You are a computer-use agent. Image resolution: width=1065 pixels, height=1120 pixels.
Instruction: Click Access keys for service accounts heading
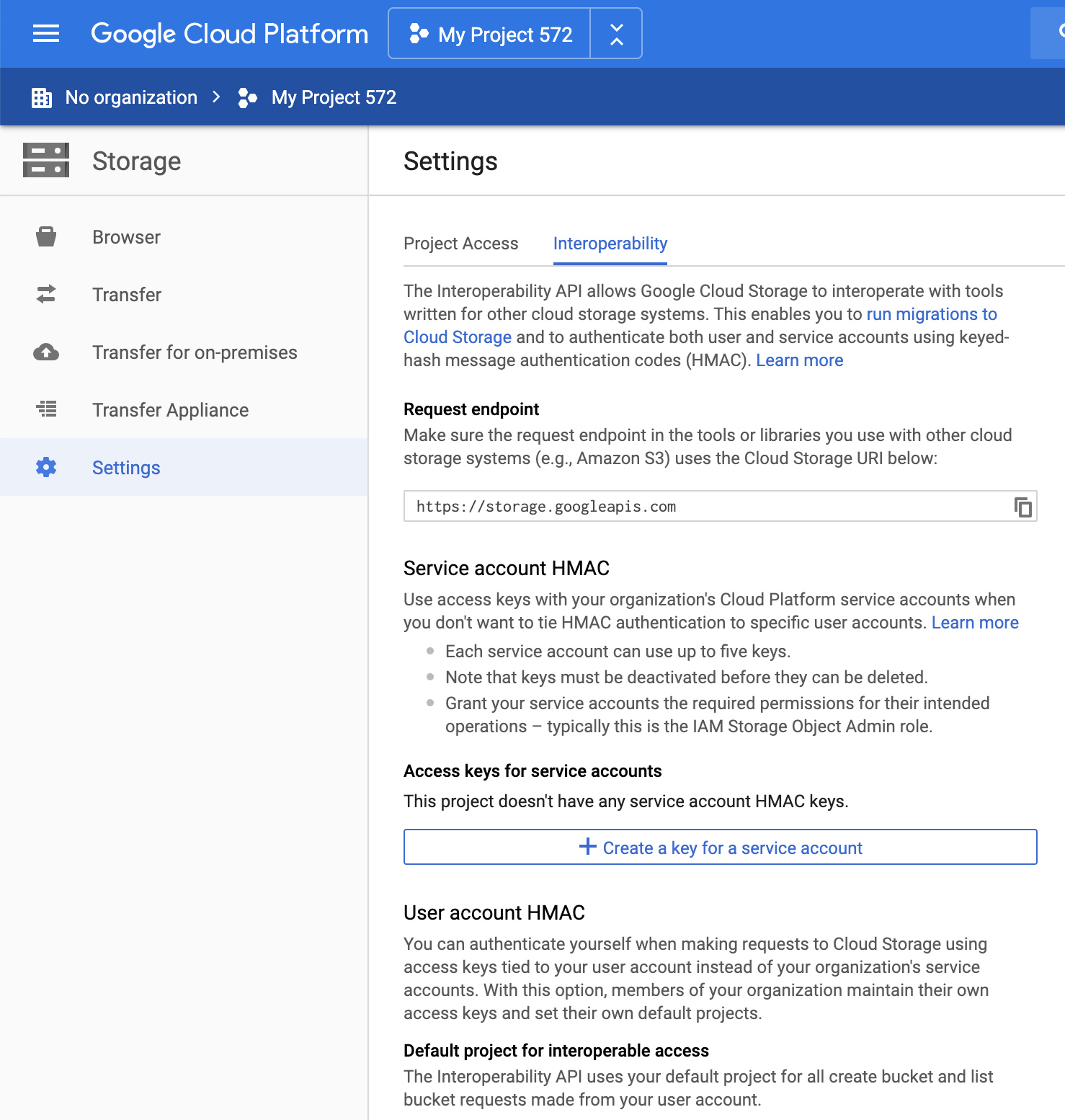tap(532, 771)
